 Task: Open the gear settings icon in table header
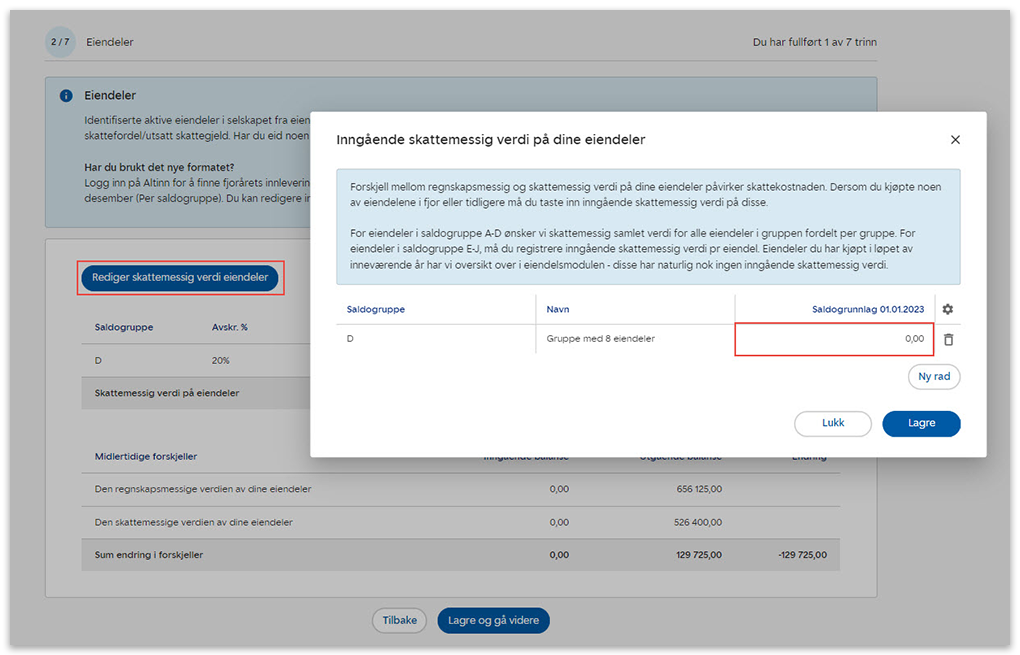[x=947, y=309]
